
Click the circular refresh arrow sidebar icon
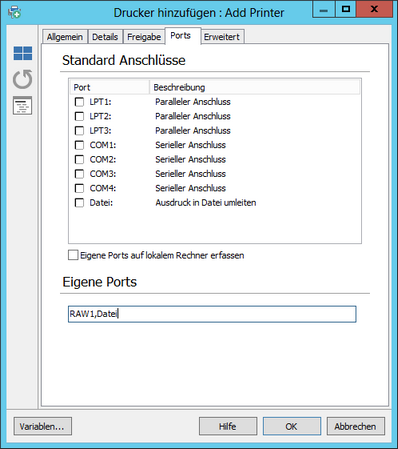(x=23, y=79)
